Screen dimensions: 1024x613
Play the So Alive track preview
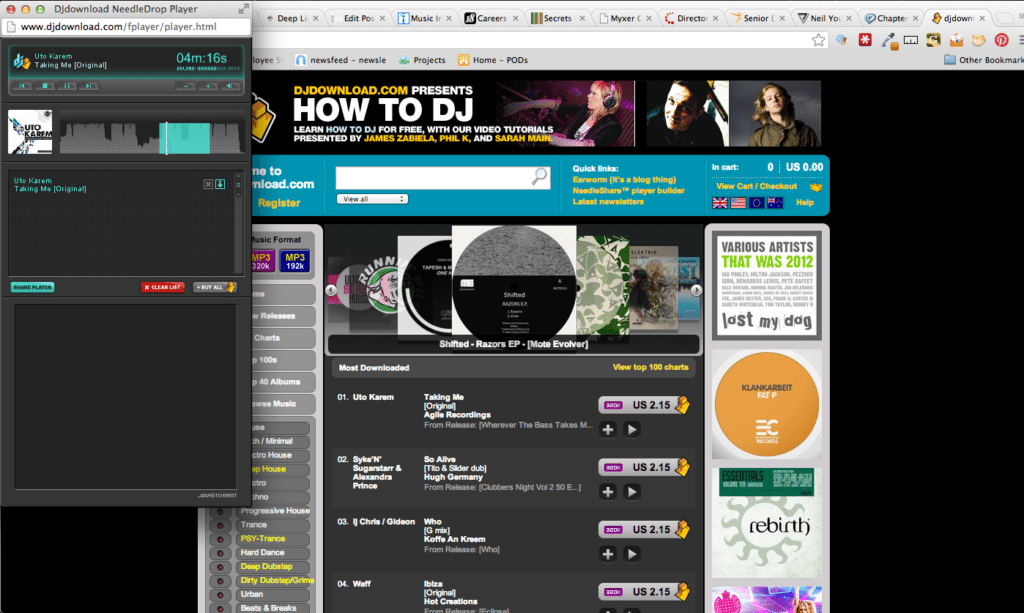point(632,492)
